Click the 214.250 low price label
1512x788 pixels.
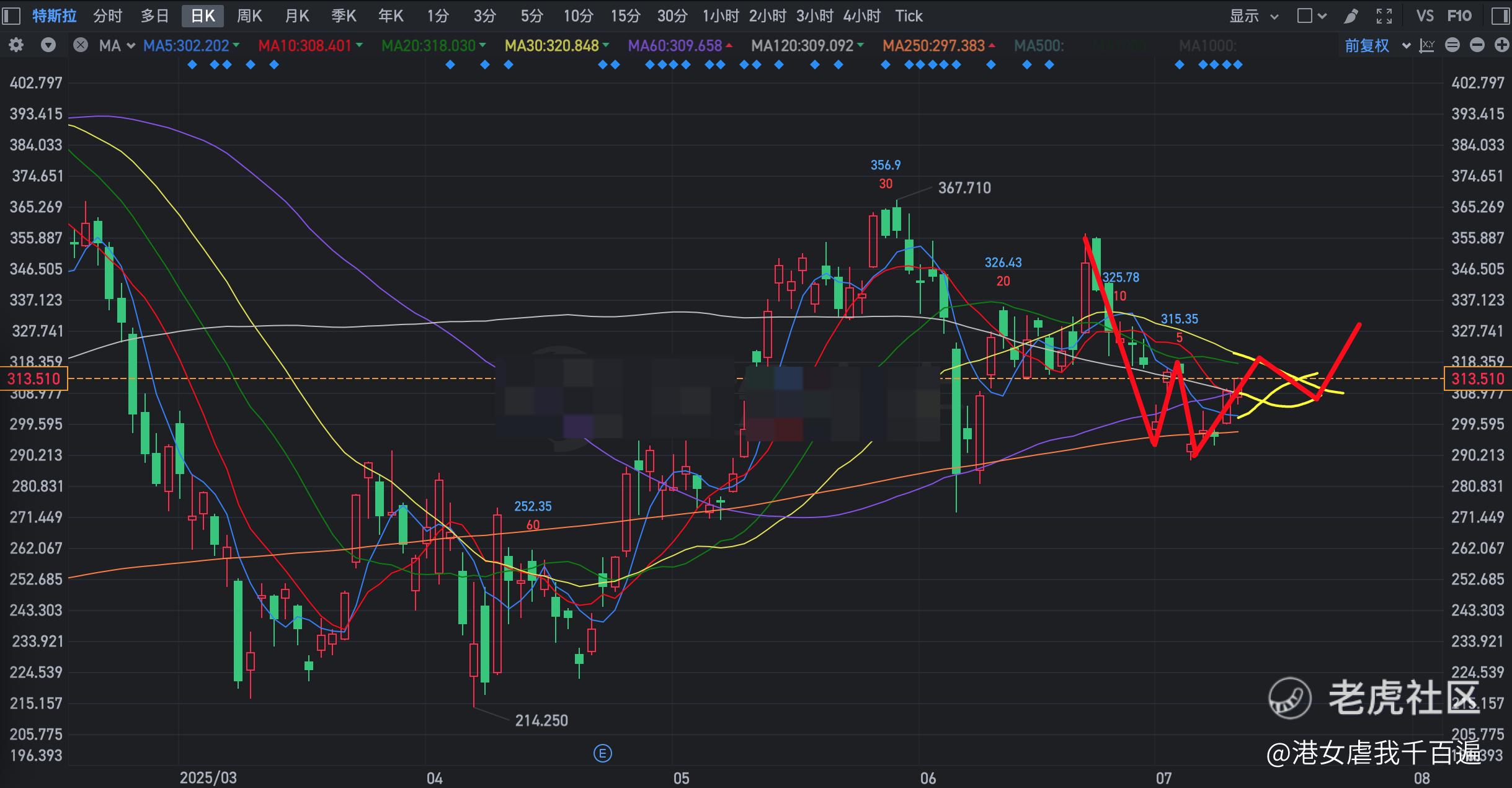(541, 720)
